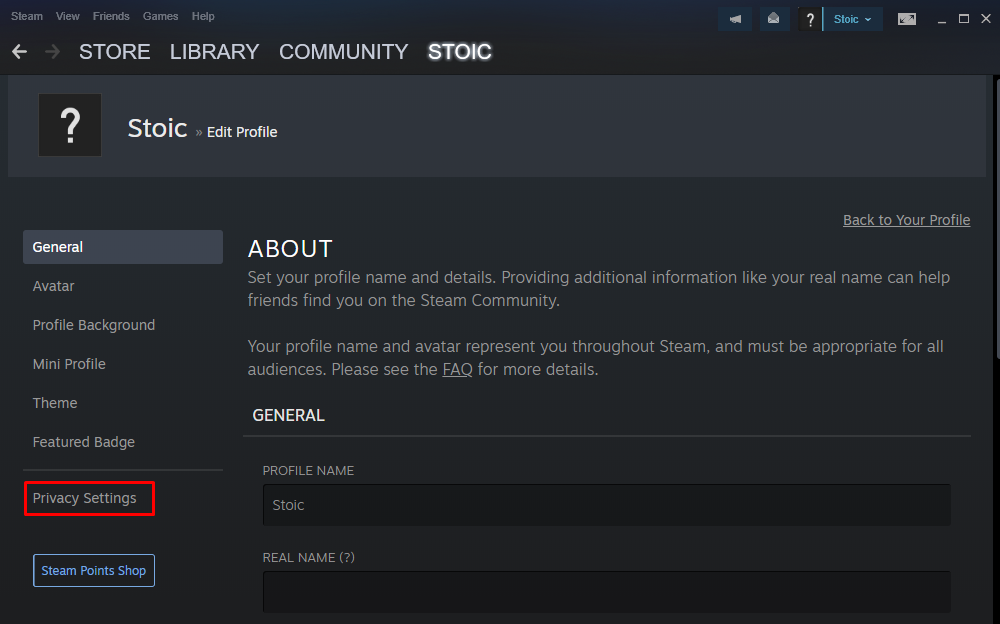The height and width of the screenshot is (624, 1000).
Task: Go forward with the right arrow
Action: tap(53, 52)
